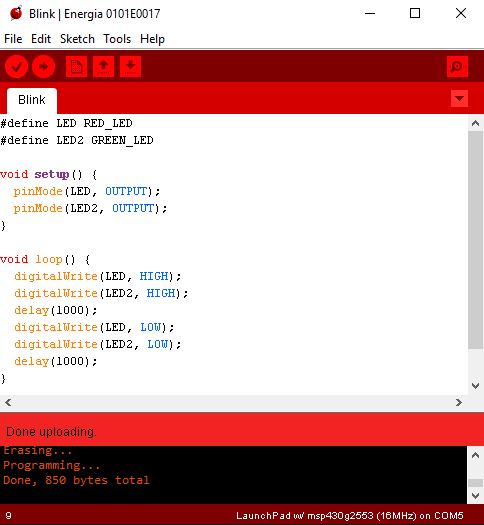The height and width of the screenshot is (525, 484).
Task: Click 'digitalWrite(LED2, LOW);' line
Action: 97,344
